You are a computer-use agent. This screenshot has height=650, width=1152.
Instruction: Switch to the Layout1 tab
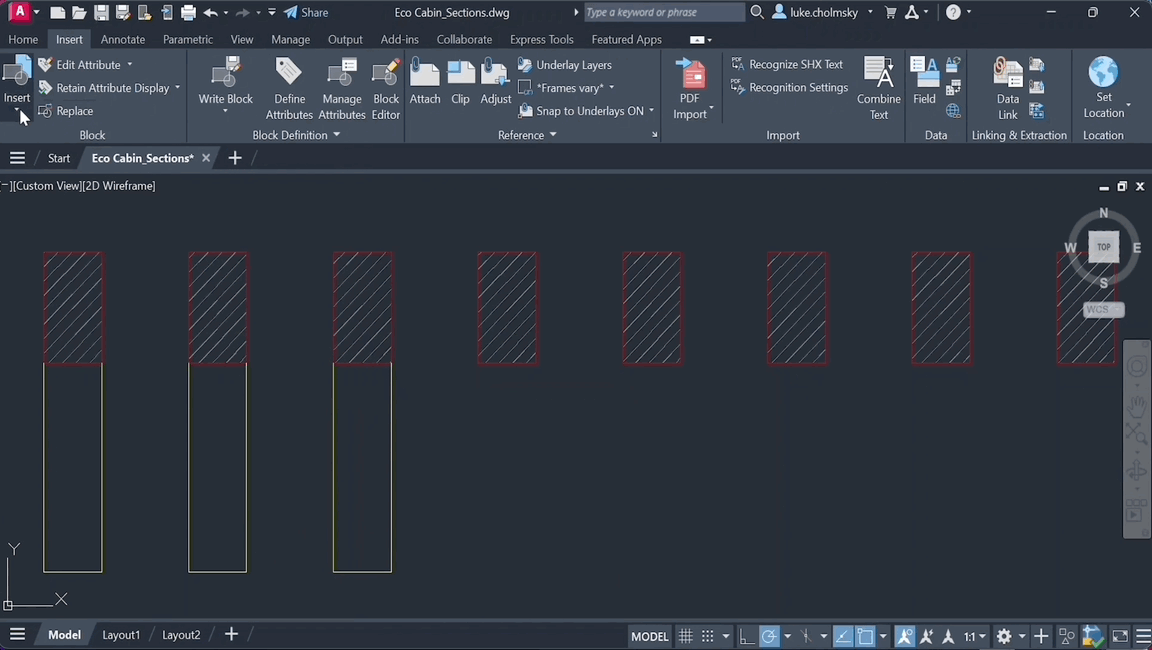[120, 635]
